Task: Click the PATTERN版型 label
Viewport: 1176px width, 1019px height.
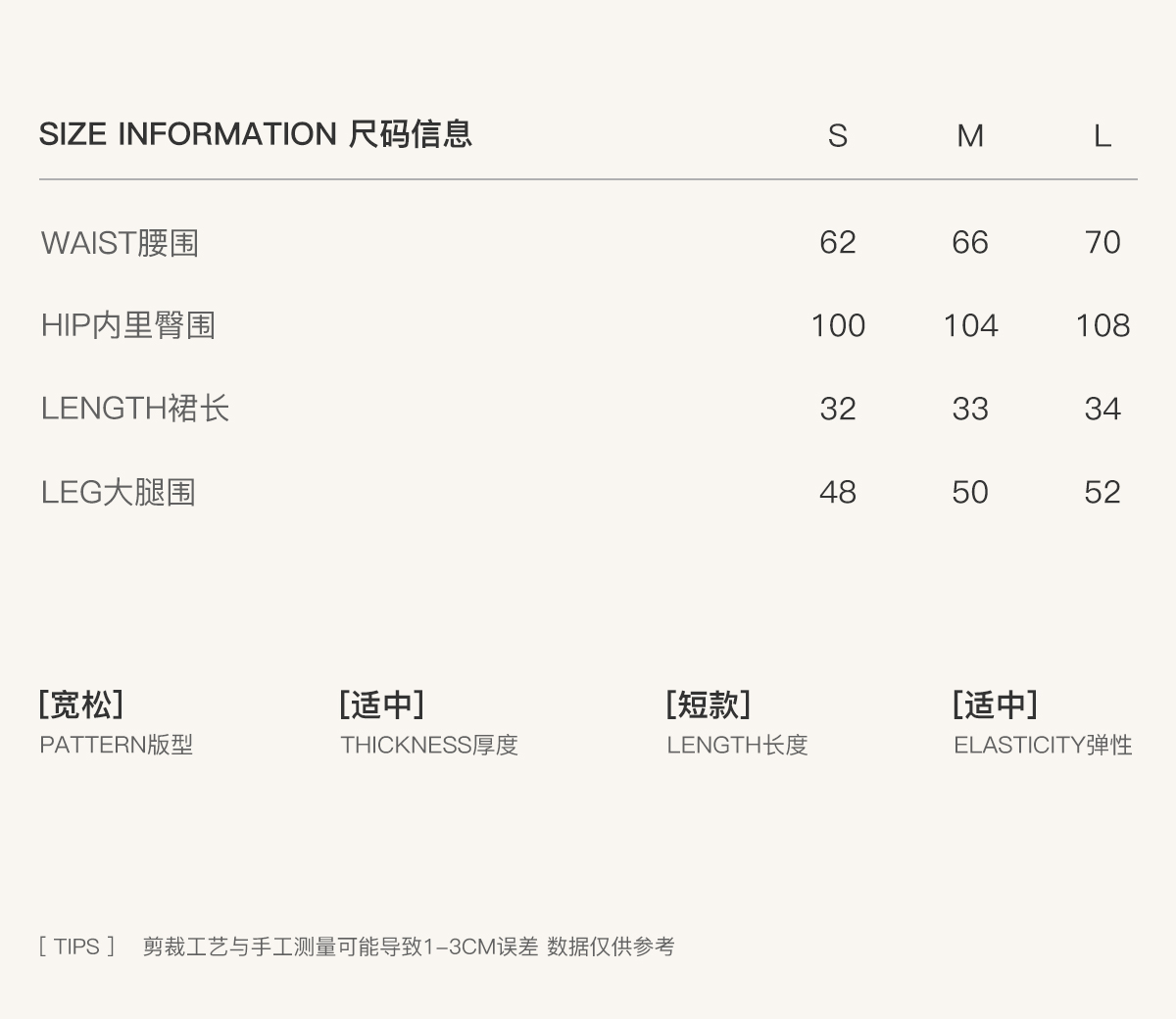Action: [x=116, y=745]
